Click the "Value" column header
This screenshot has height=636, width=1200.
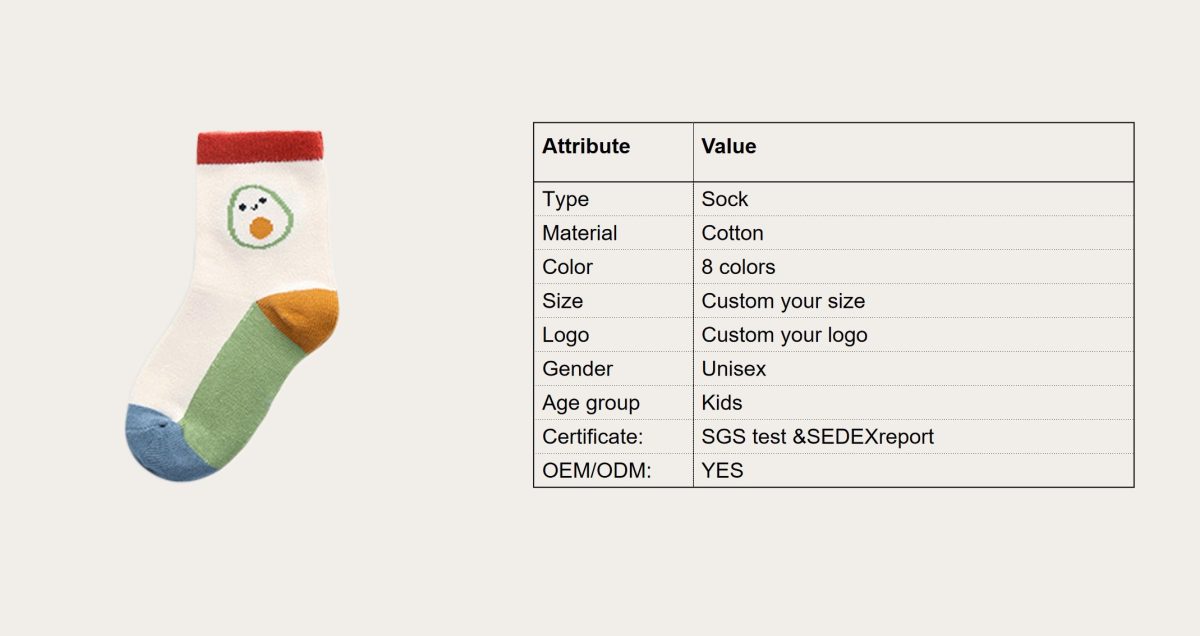click(x=729, y=147)
